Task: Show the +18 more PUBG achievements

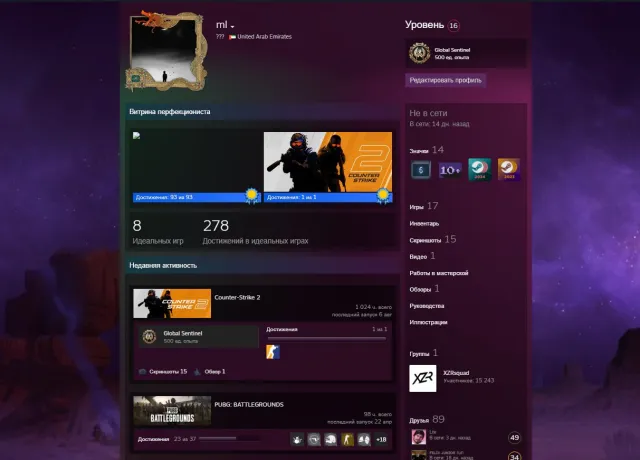Action: (x=381, y=439)
